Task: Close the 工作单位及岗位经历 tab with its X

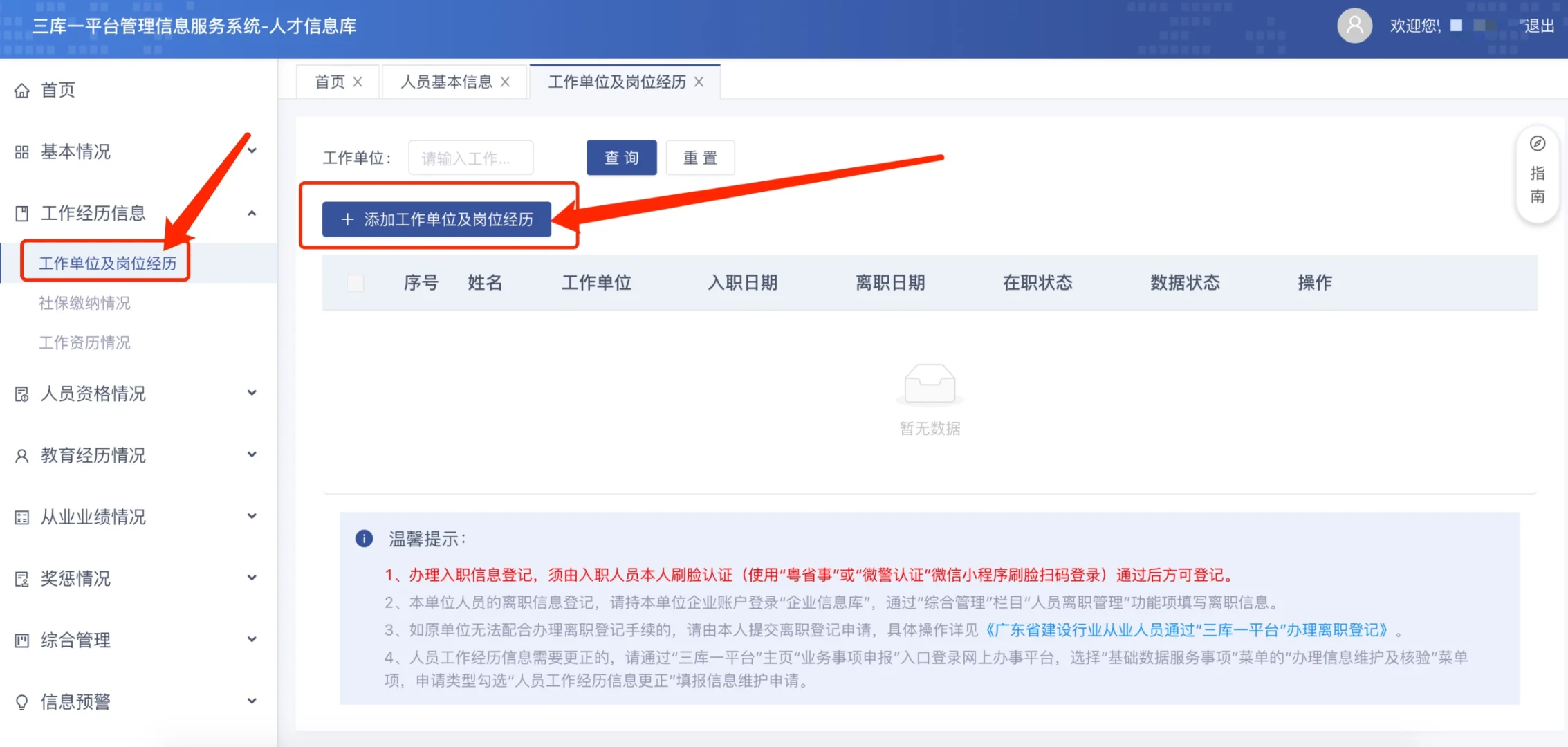Action: (x=699, y=82)
